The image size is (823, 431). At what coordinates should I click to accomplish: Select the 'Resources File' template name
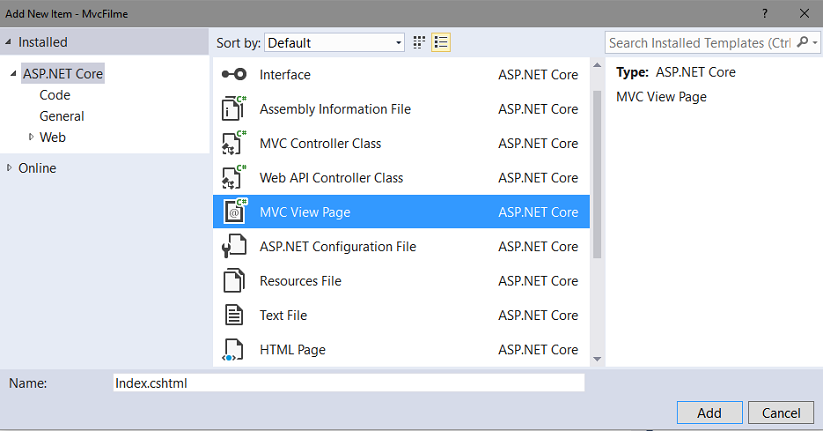300,281
